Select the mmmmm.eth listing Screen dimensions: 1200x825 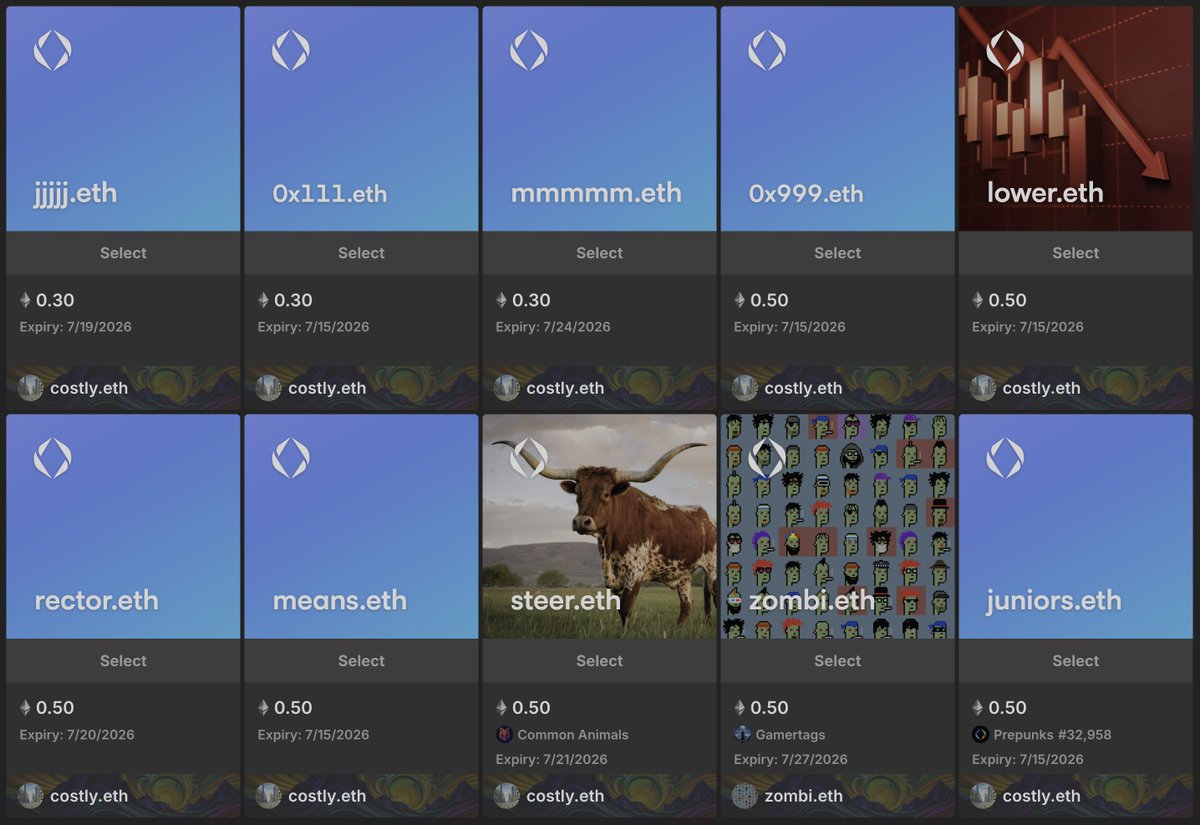pyautogui.click(x=599, y=253)
